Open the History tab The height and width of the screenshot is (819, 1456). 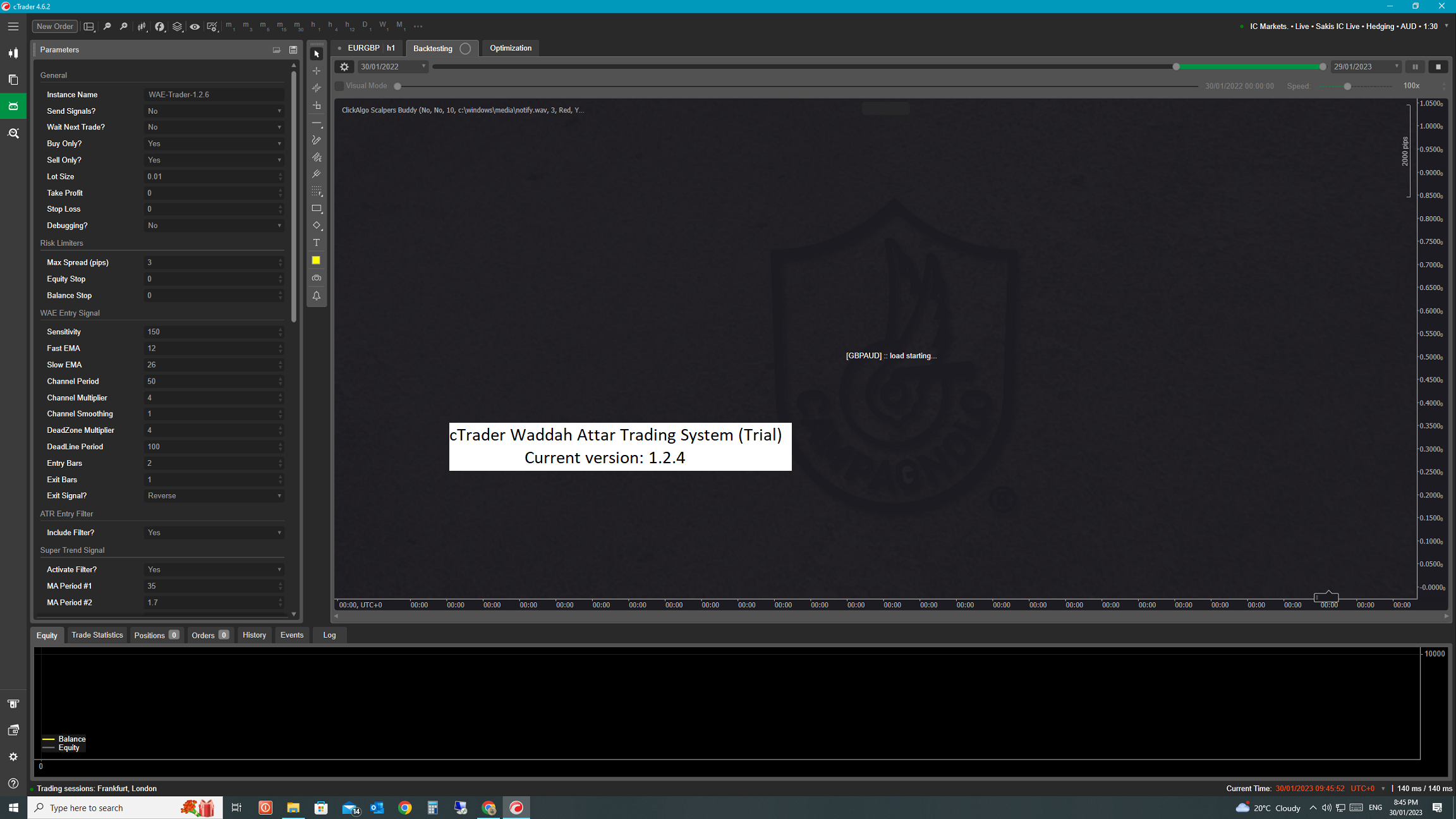254,634
